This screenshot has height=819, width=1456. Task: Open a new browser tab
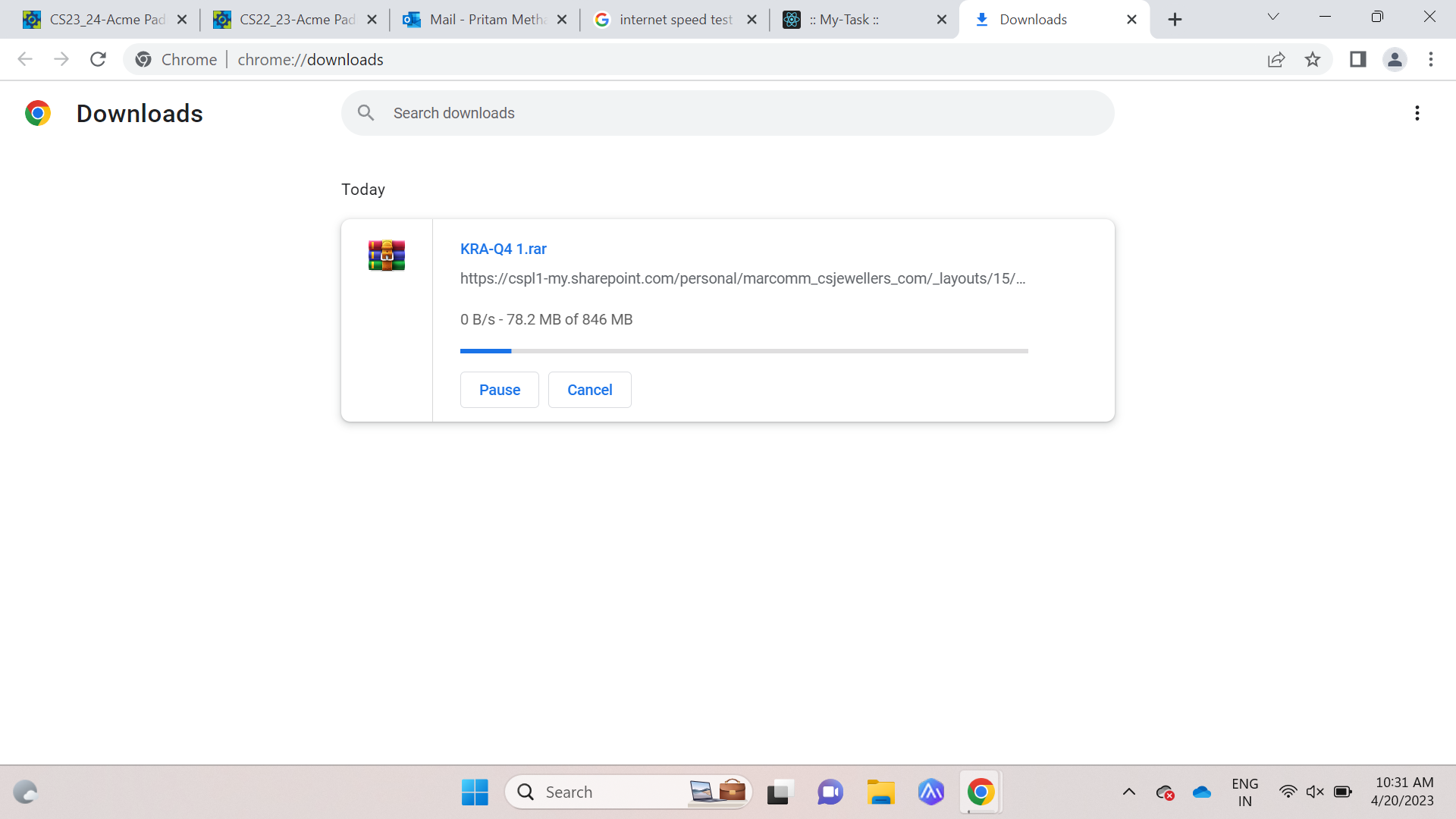click(1175, 20)
